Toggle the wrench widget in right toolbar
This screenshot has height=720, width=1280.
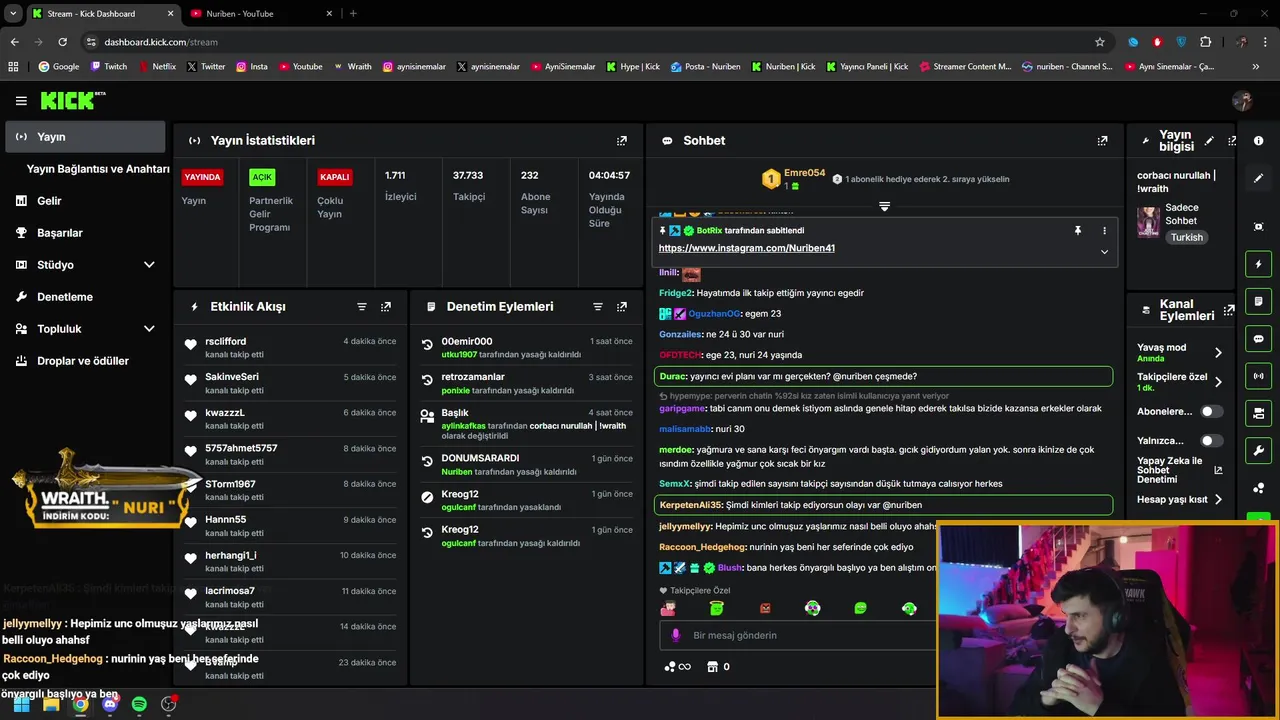click(1258, 450)
